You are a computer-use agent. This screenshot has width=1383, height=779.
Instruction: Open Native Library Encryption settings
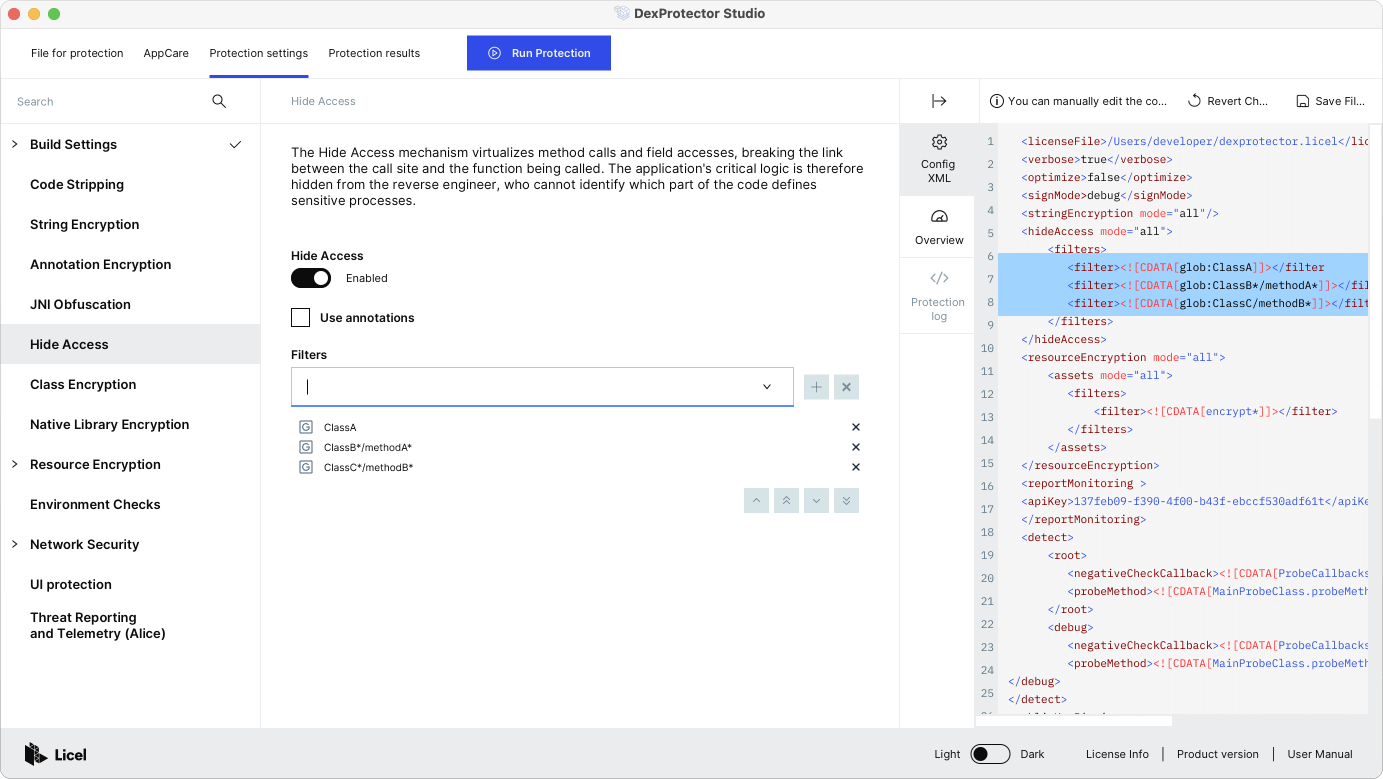(130, 424)
